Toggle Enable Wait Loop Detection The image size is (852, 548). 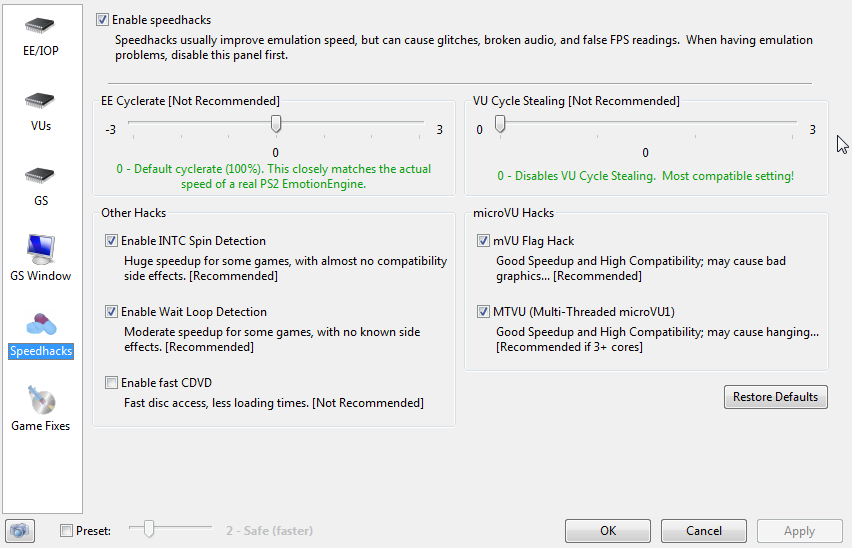pyautogui.click(x=111, y=312)
